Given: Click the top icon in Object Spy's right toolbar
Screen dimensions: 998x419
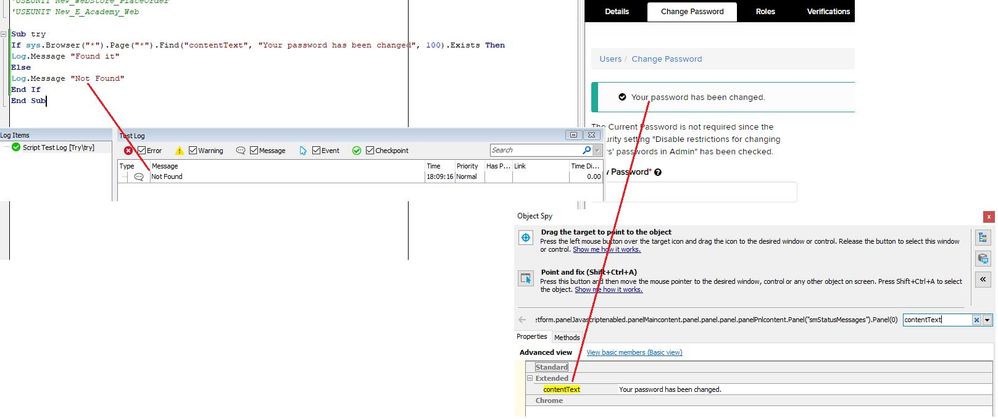Looking at the screenshot, I should [982, 237].
